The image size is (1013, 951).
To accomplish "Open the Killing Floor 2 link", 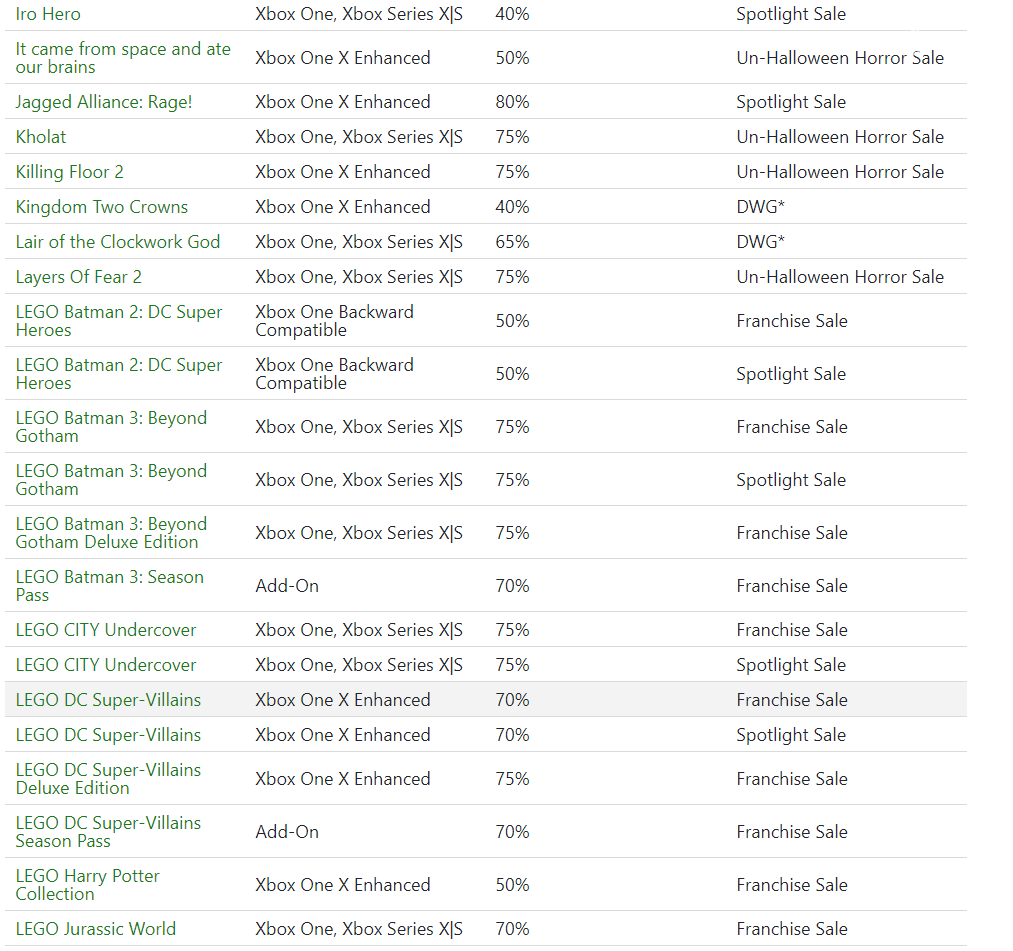I will click(x=69, y=172).
